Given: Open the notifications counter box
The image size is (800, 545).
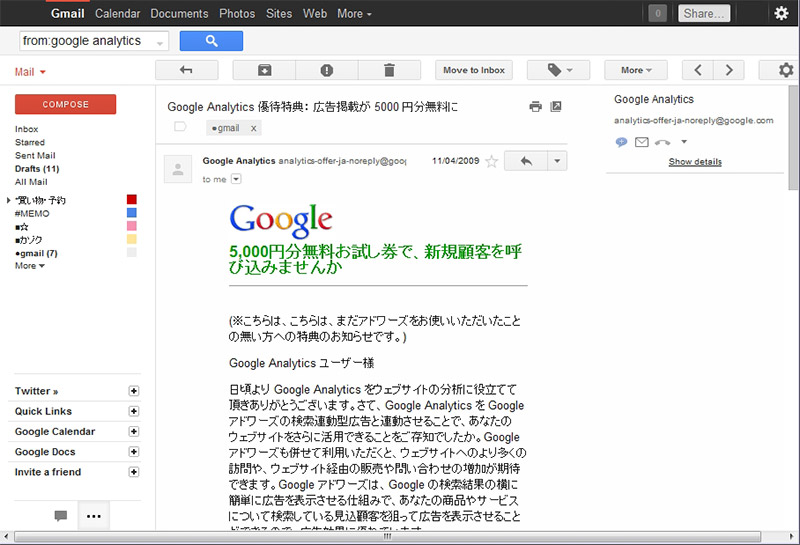Looking at the screenshot, I should tap(658, 13).
